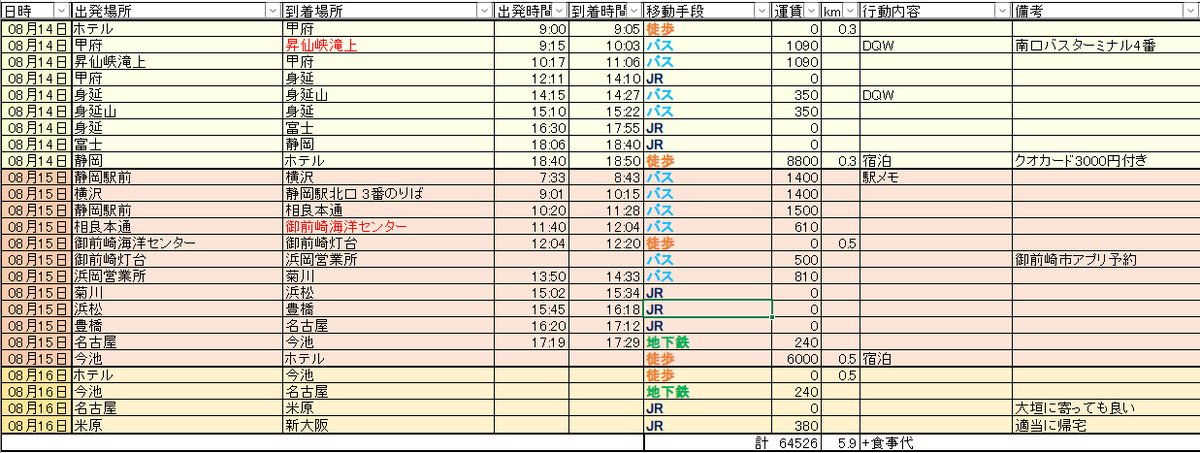Open the 移動手段 column filter dropdown
Image resolution: width=1200 pixels, height=453 pixels.
coord(764,10)
